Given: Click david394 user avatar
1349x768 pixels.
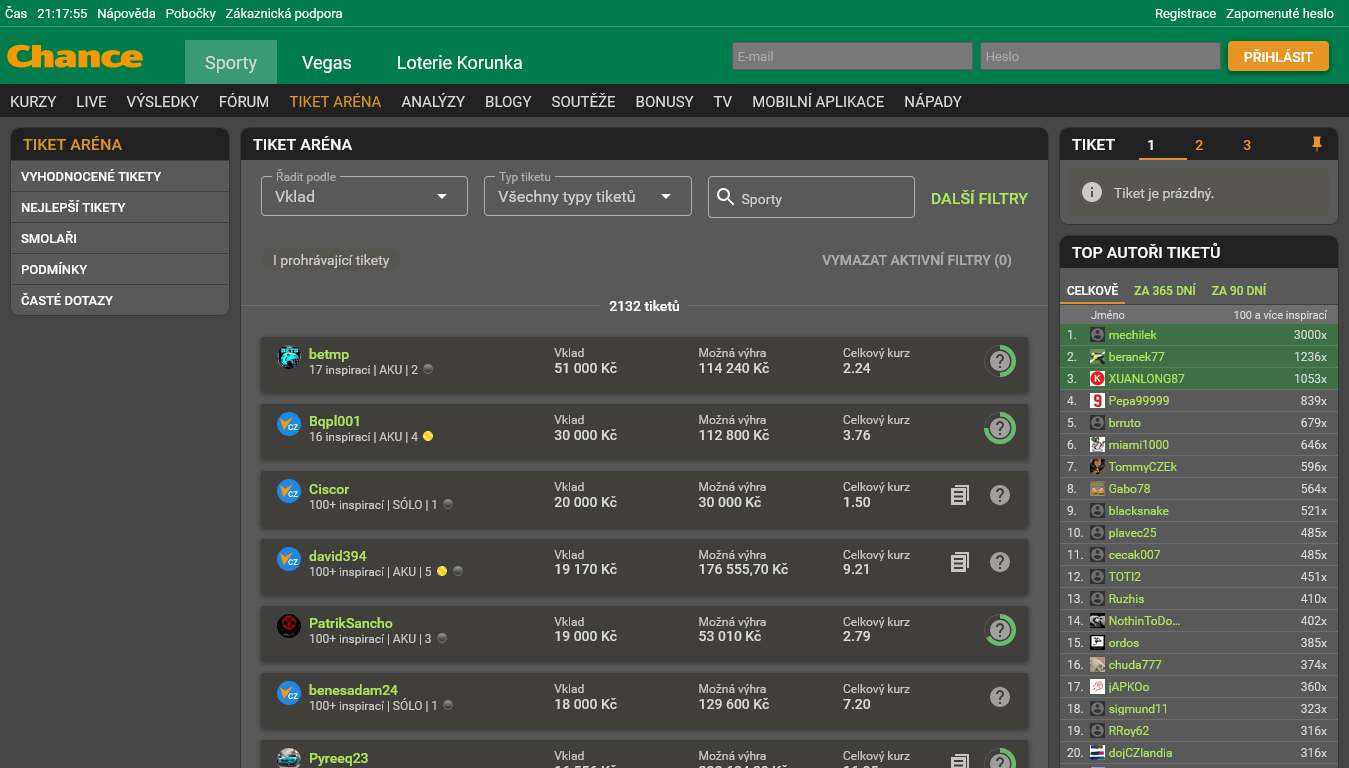Looking at the screenshot, I should tap(289, 559).
